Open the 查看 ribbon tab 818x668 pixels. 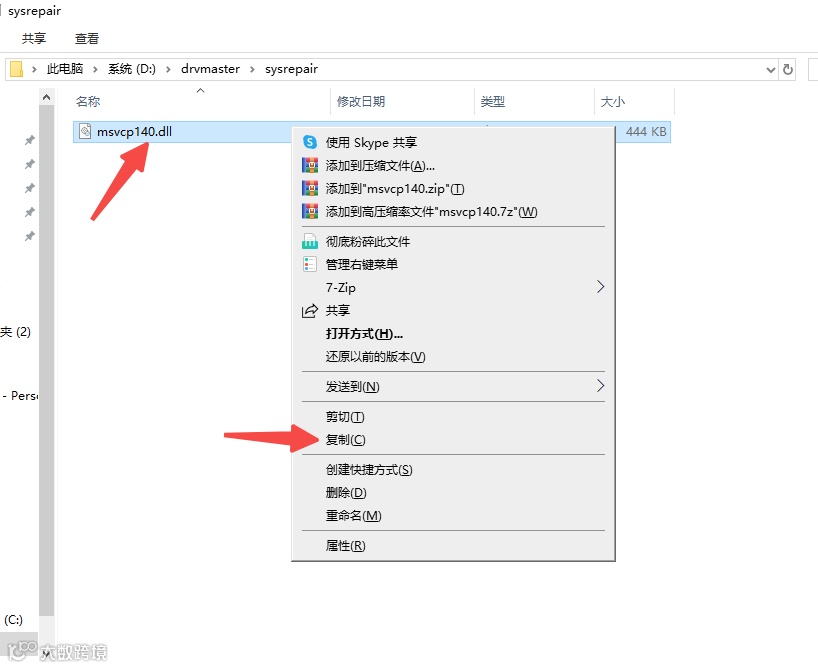pyautogui.click(x=87, y=38)
